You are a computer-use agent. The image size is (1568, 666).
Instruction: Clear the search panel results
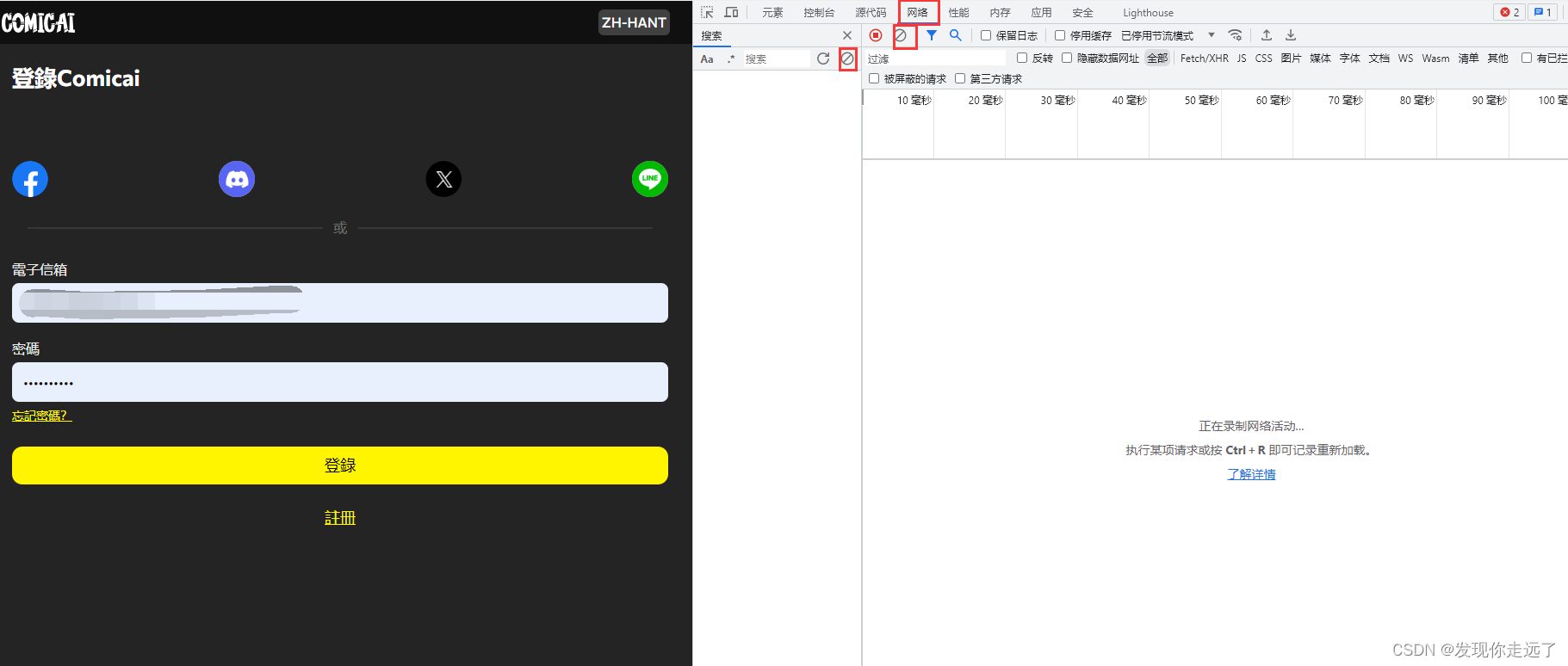click(847, 59)
